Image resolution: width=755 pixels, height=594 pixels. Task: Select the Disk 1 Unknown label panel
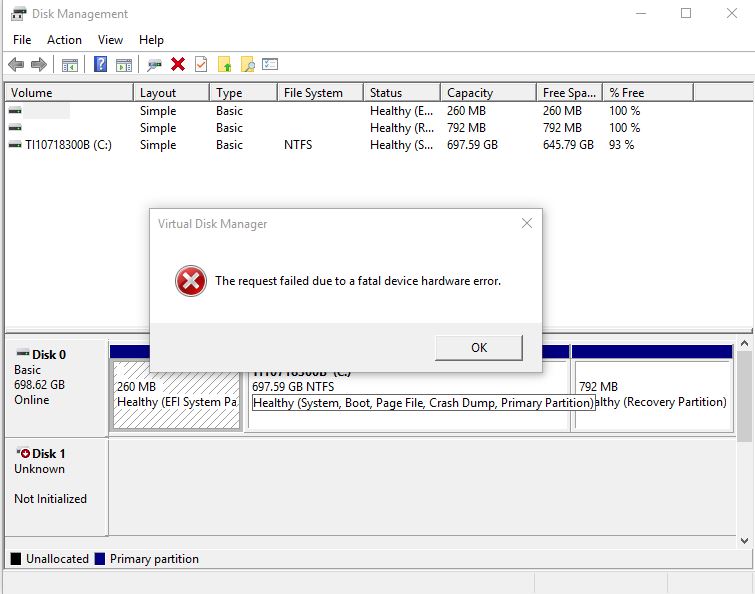click(56, 486)
